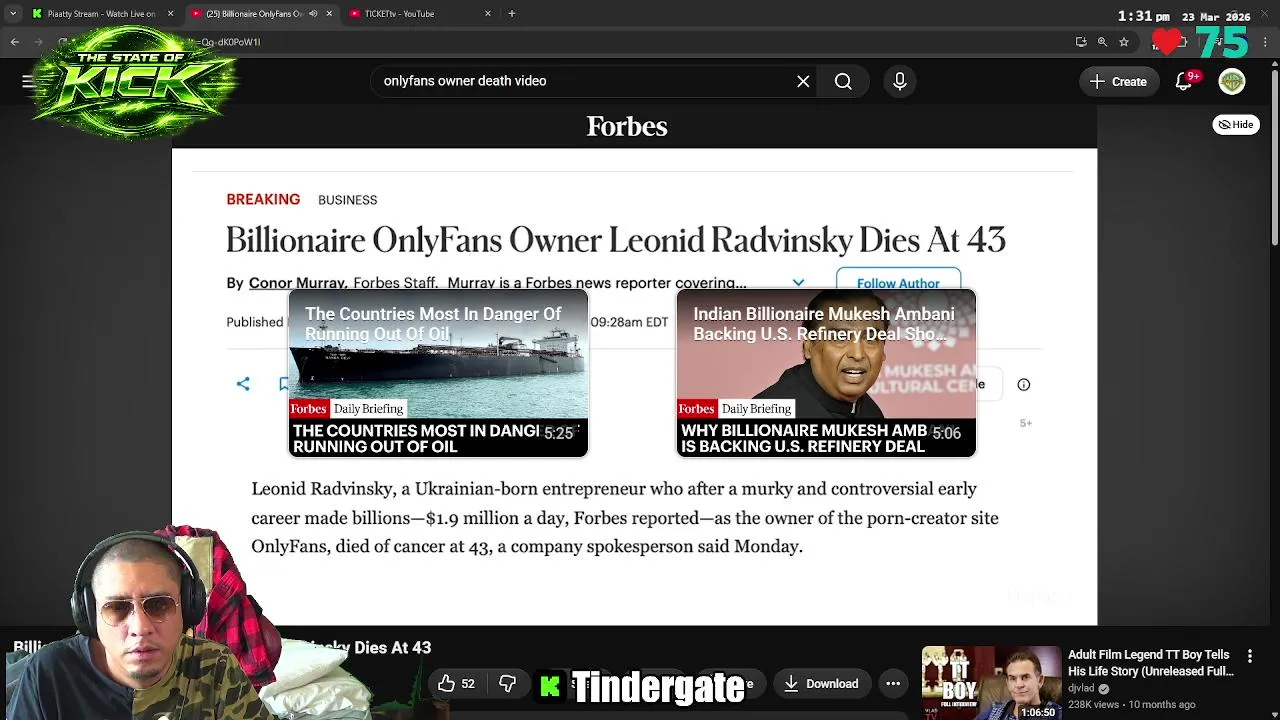Screen dimensions: 1280x720
Task: Start voice search with microphone
Action: pyautogui.click(x=900, y=81)
